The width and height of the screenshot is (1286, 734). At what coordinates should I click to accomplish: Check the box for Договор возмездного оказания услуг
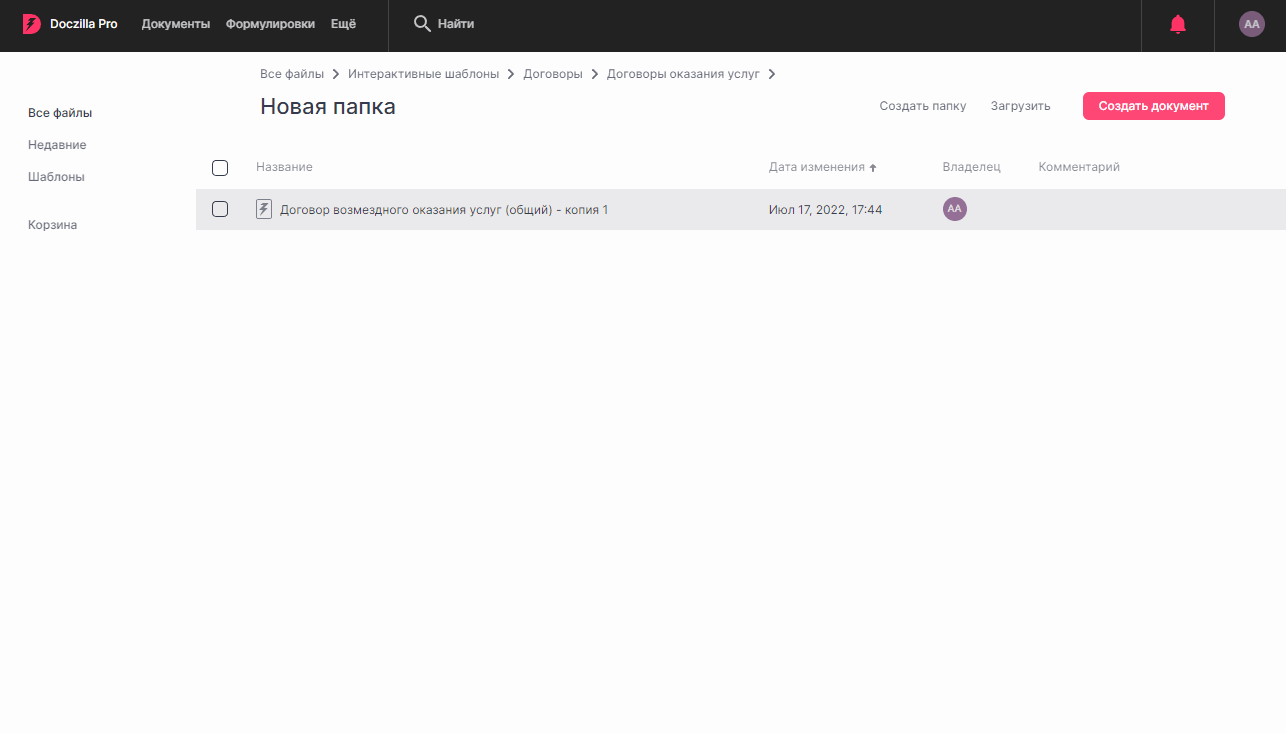coord(220,209)
